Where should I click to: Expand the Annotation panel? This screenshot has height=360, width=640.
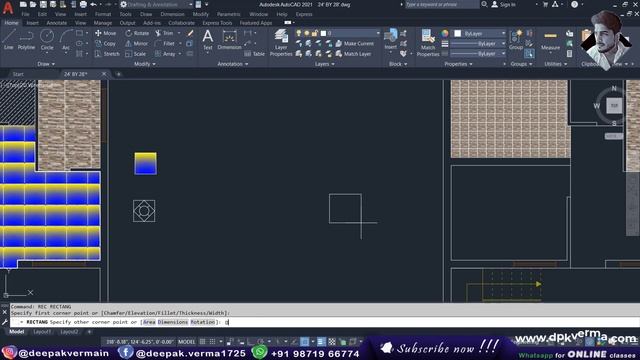coord(233,64)
